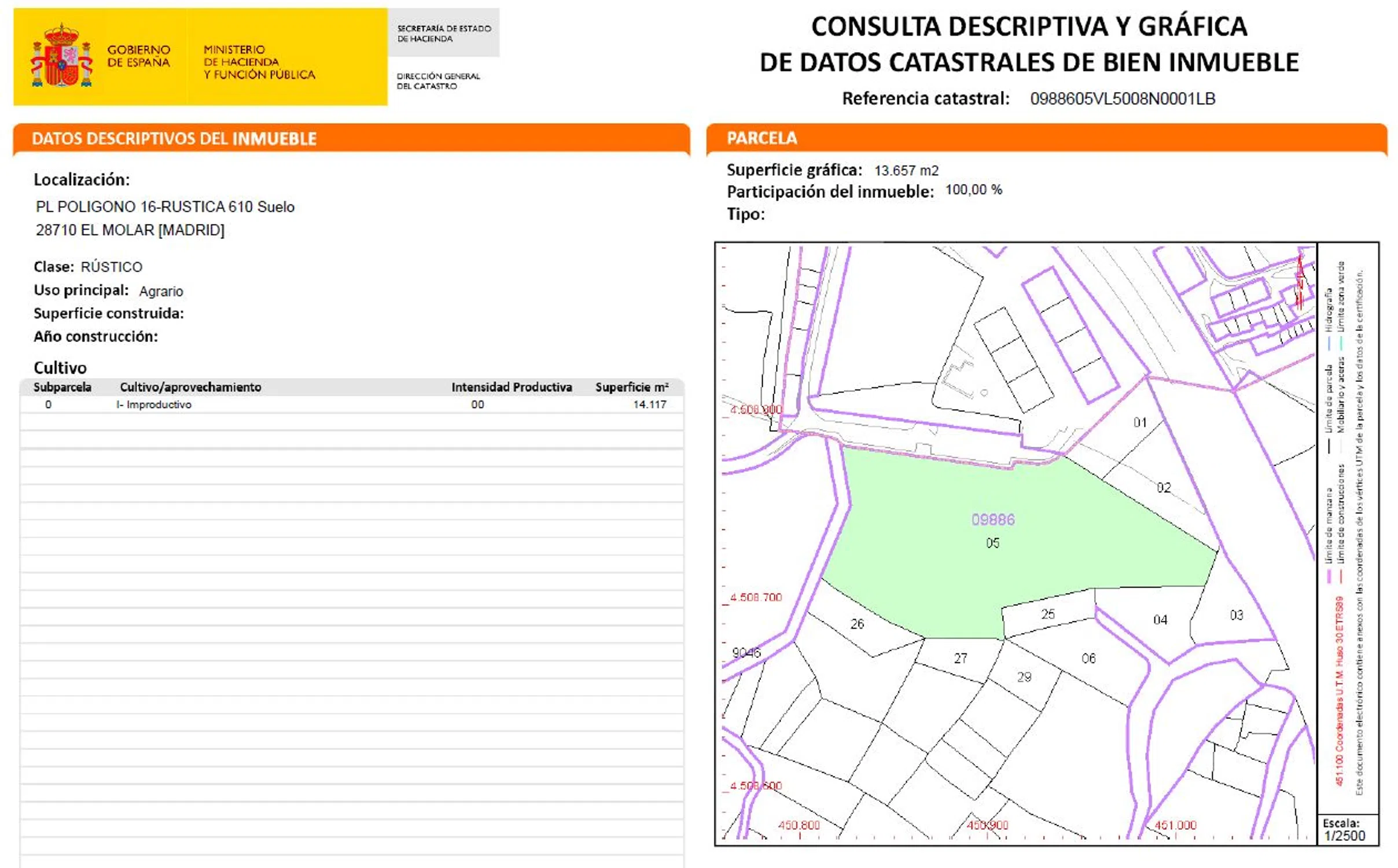Click the parcel labeled 03 on map
Screen dimensions: 1398x868
[x=1236, y=615]
